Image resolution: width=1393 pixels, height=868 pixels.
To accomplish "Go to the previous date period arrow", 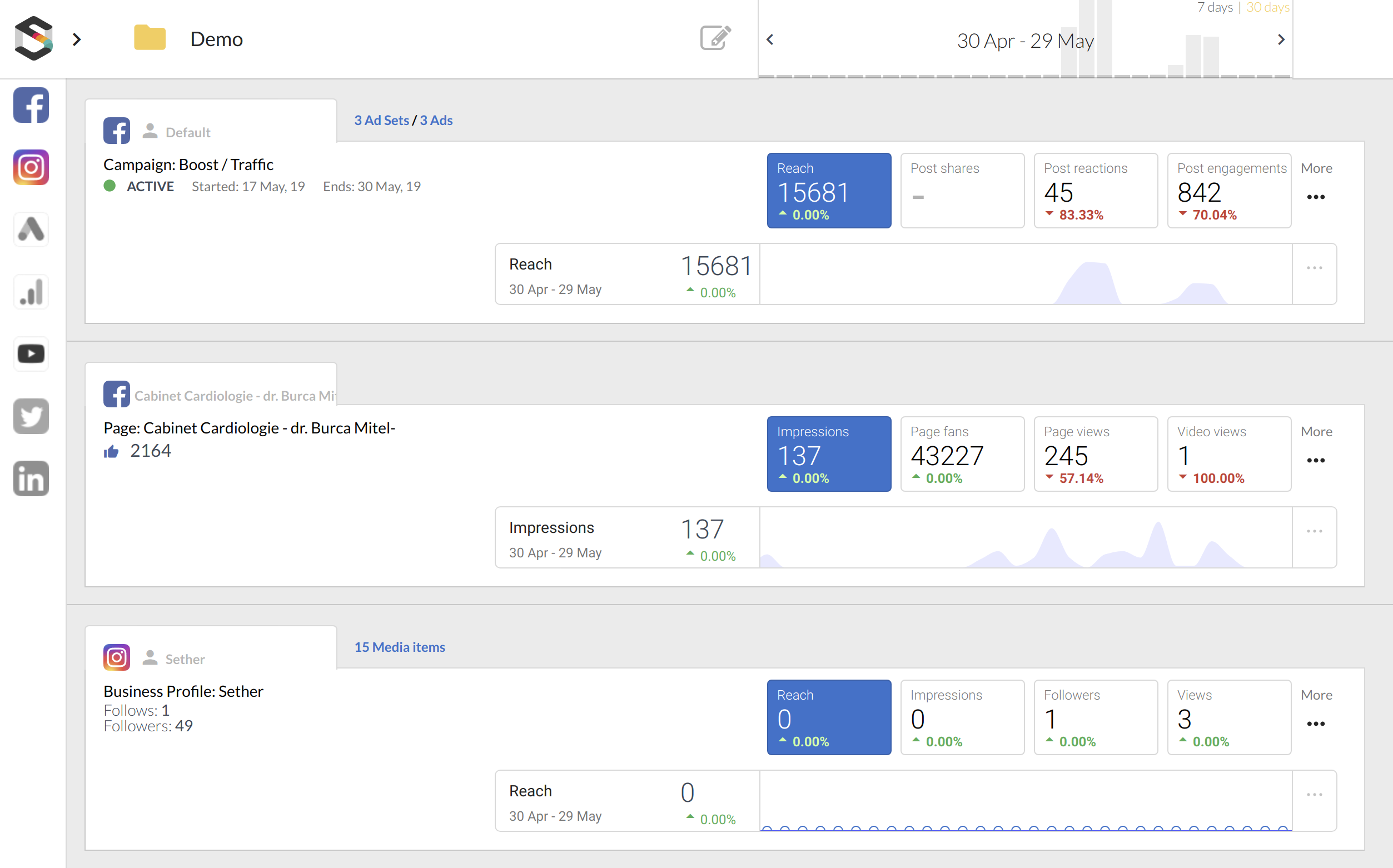I will 770,39.
